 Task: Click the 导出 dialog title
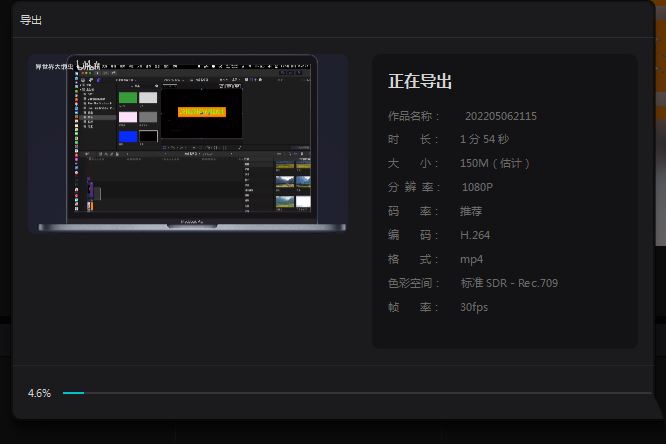coord(31,19)
